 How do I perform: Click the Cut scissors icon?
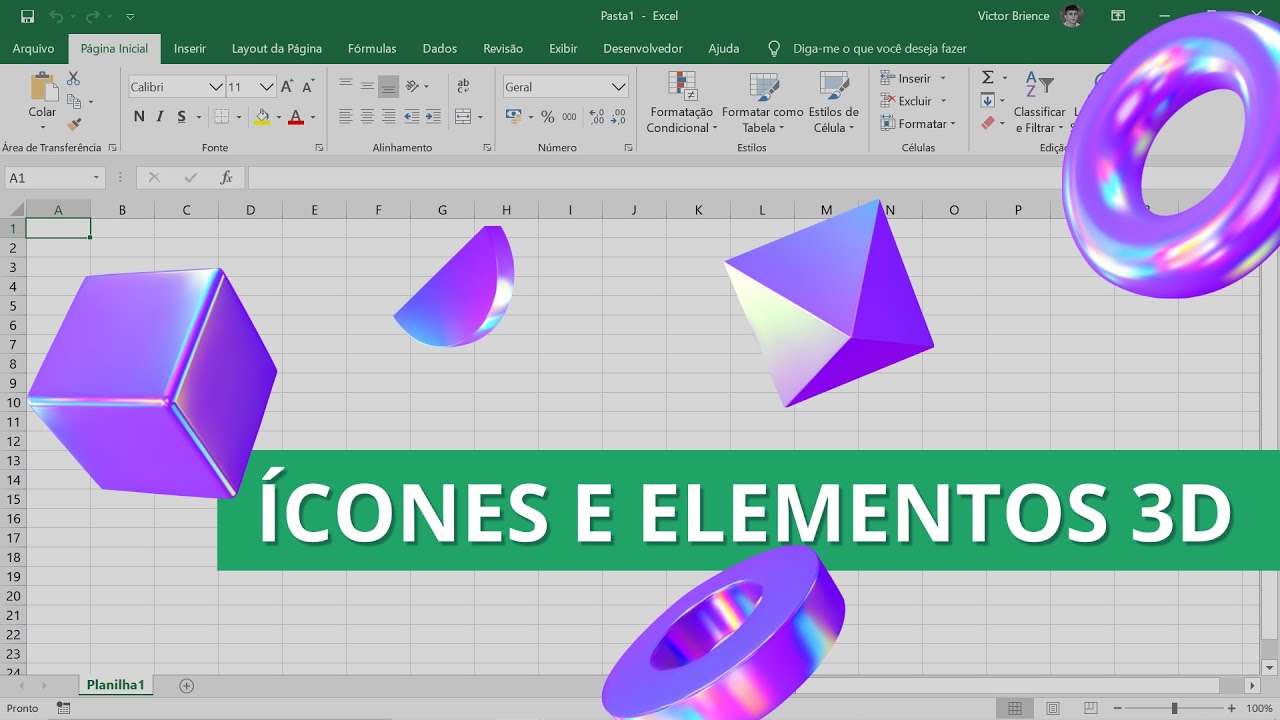pyautogui.click(x=74, y=78)
